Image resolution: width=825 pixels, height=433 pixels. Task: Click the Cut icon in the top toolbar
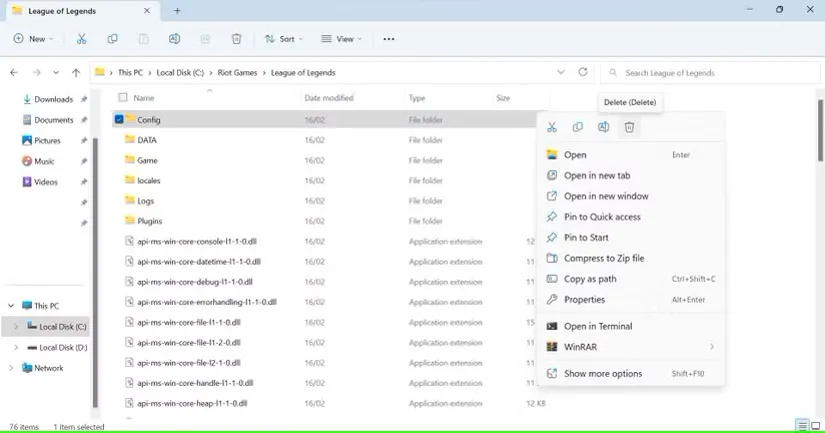click(x=82, y=39)
